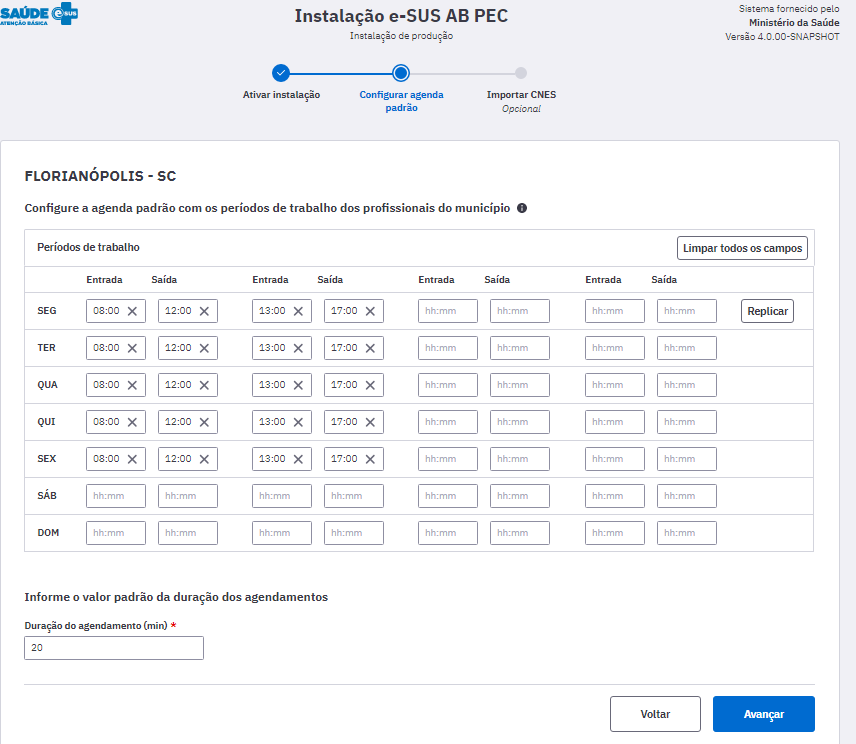Clear the TER second saída 17:00 field

point(370,348)
